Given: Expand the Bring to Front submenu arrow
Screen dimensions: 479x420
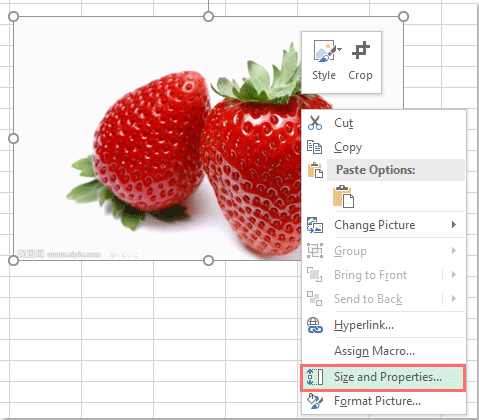Looking at the screenshot, I should [454, 275].
